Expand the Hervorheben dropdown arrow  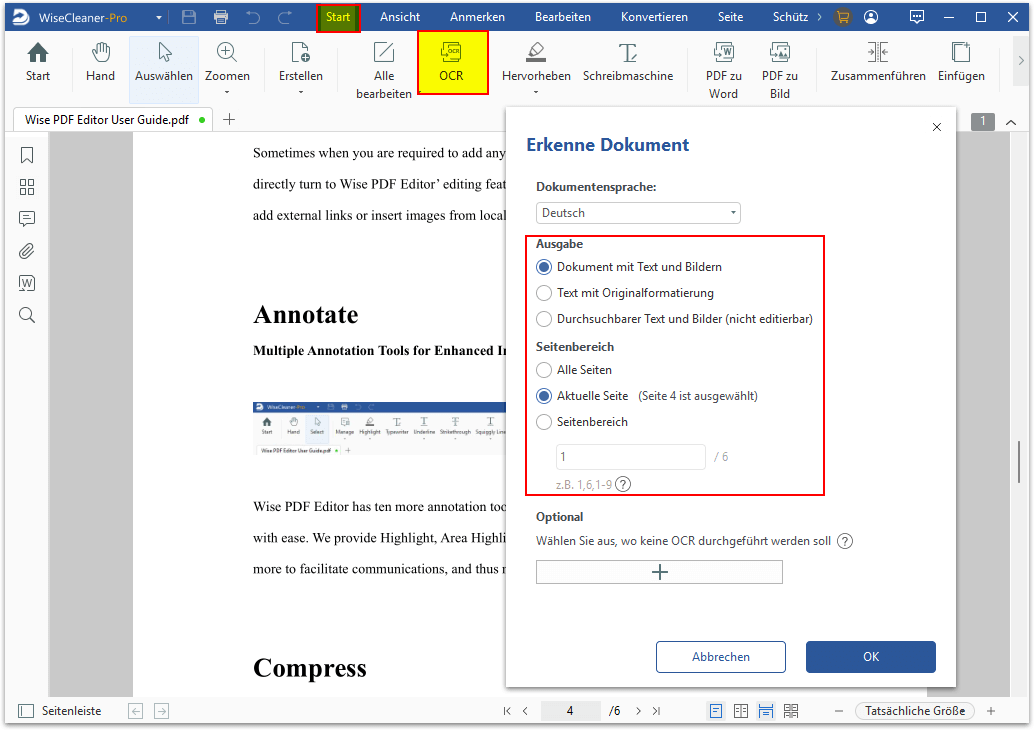click(x=536, y=92)
